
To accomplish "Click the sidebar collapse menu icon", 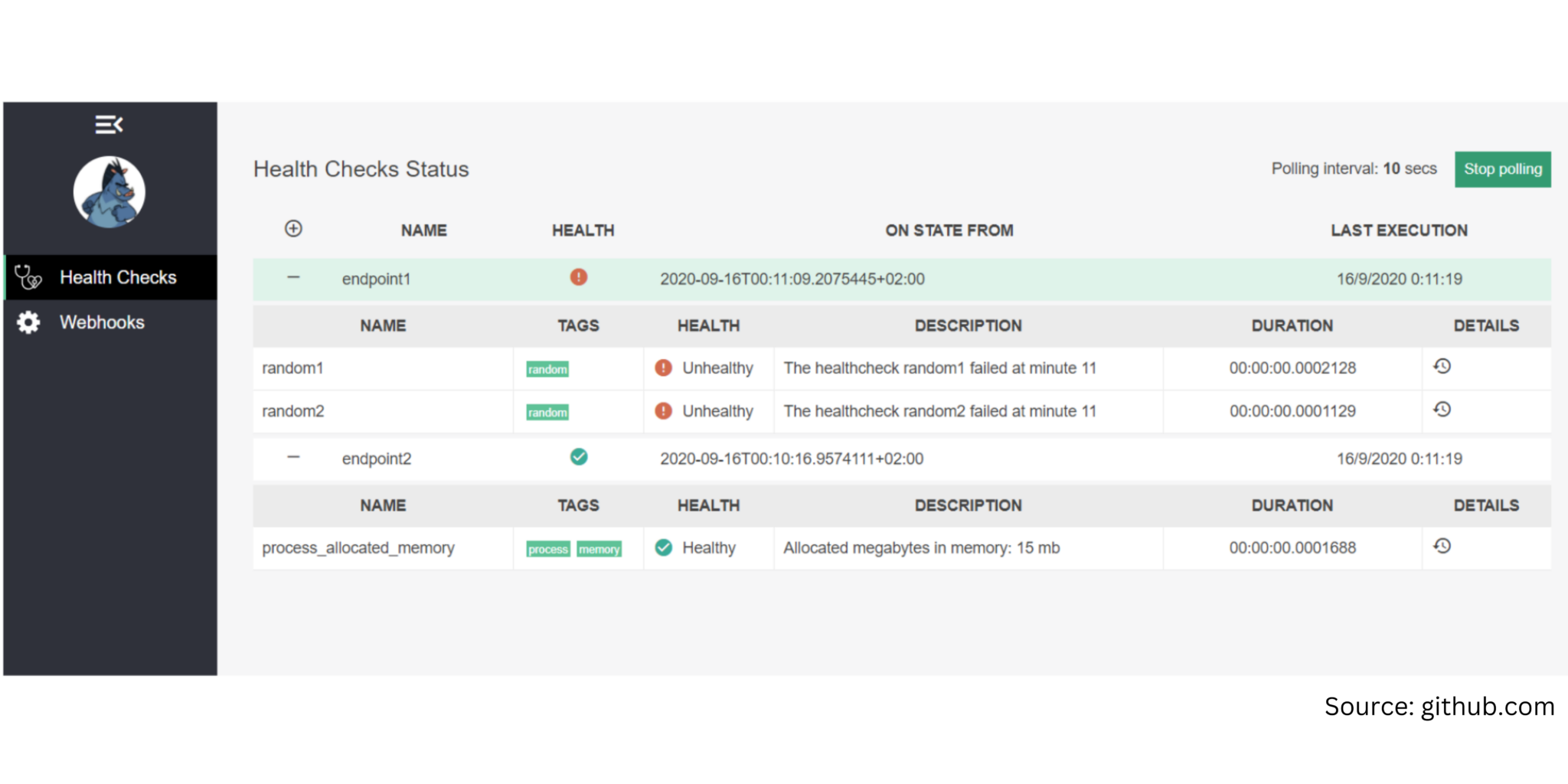I will (108, 123).
